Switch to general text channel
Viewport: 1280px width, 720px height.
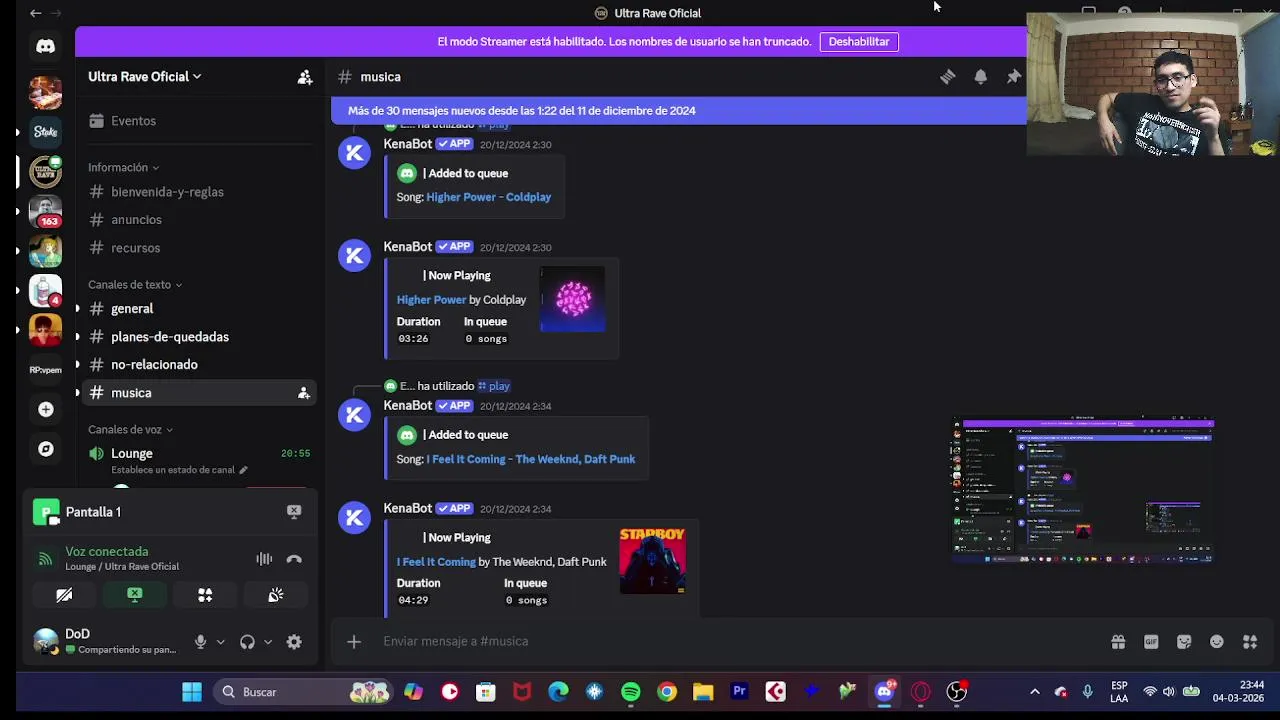tap(198, 309)
